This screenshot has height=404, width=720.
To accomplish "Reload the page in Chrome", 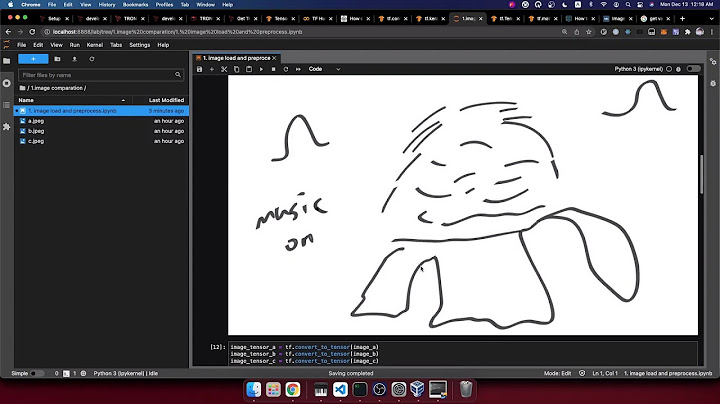I will (32, 32).
